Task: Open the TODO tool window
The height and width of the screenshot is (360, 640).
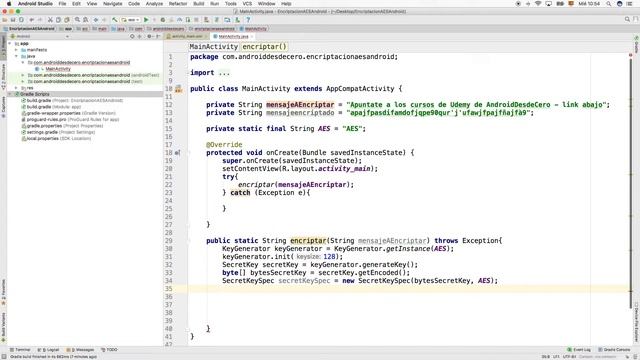Action: click(109, 350)
